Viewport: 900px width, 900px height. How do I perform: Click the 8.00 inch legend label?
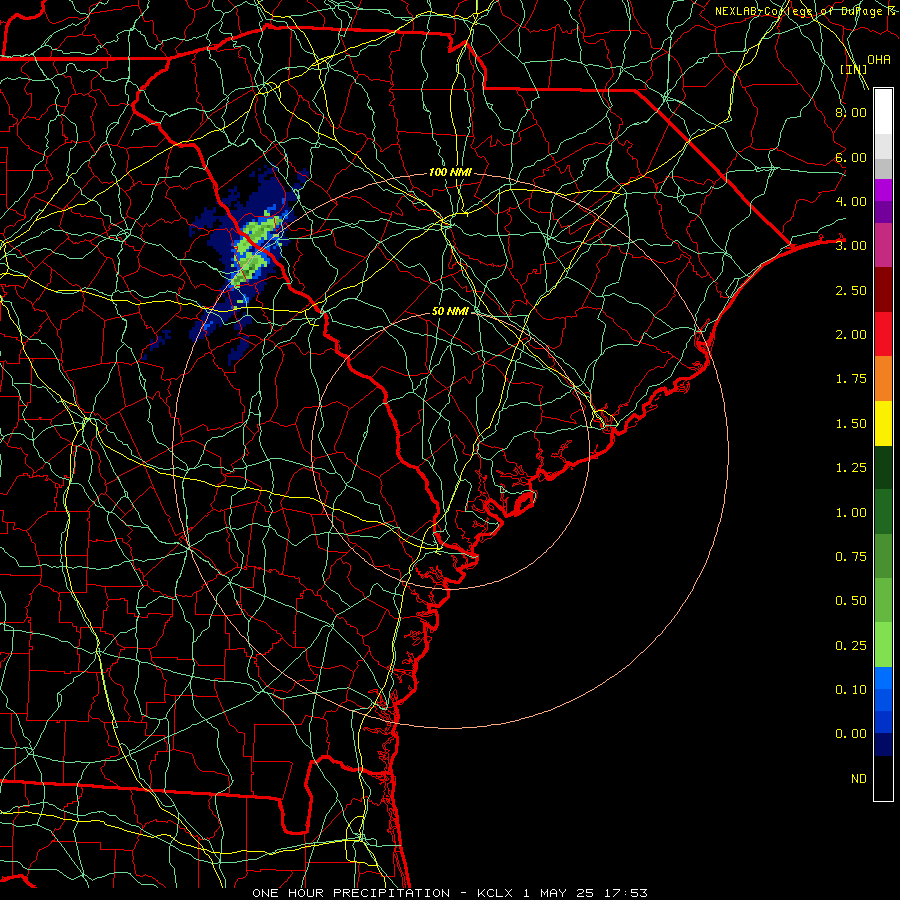851,112
